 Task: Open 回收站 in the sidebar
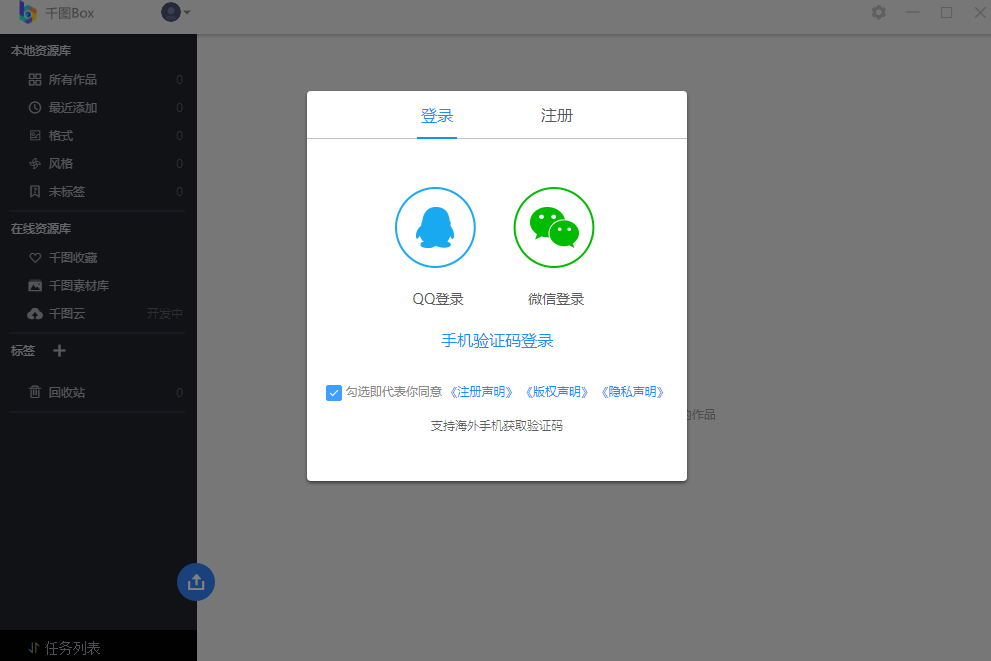click(x=99, y=392)
